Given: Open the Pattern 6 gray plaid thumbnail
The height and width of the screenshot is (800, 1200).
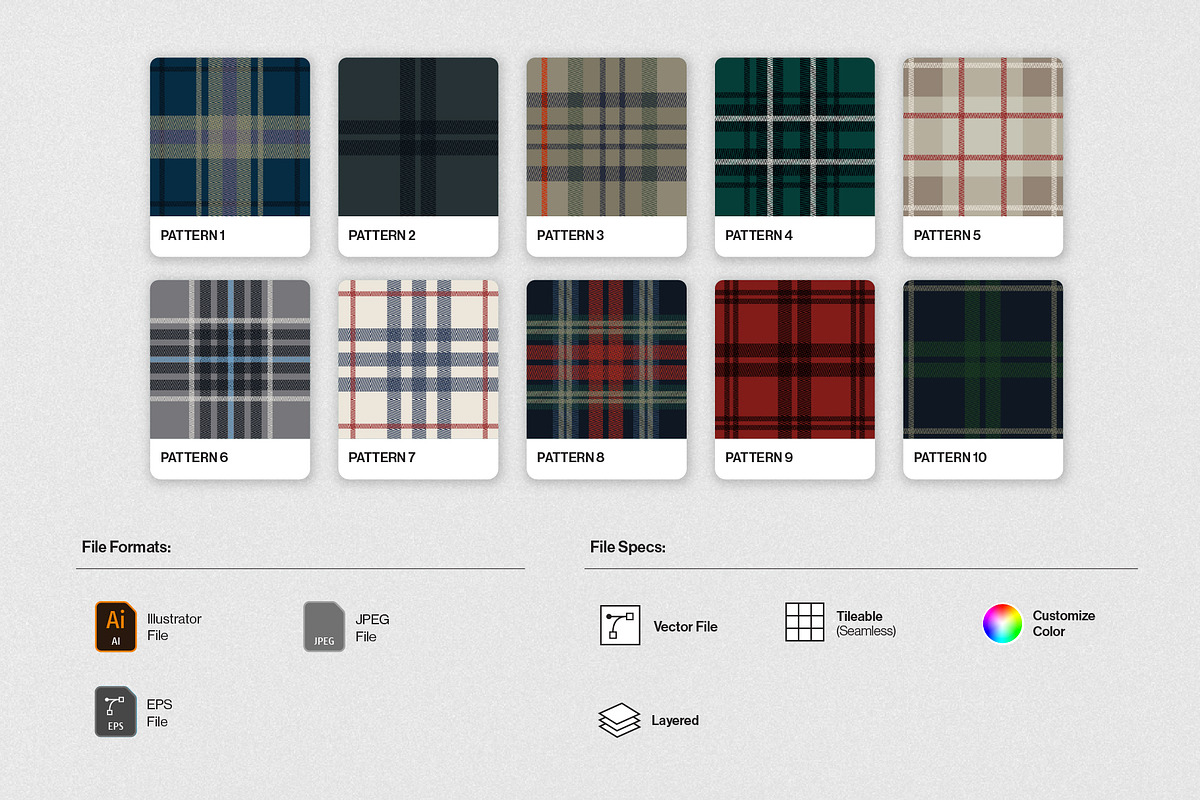Looking at the screenshot, I should 229,360.
